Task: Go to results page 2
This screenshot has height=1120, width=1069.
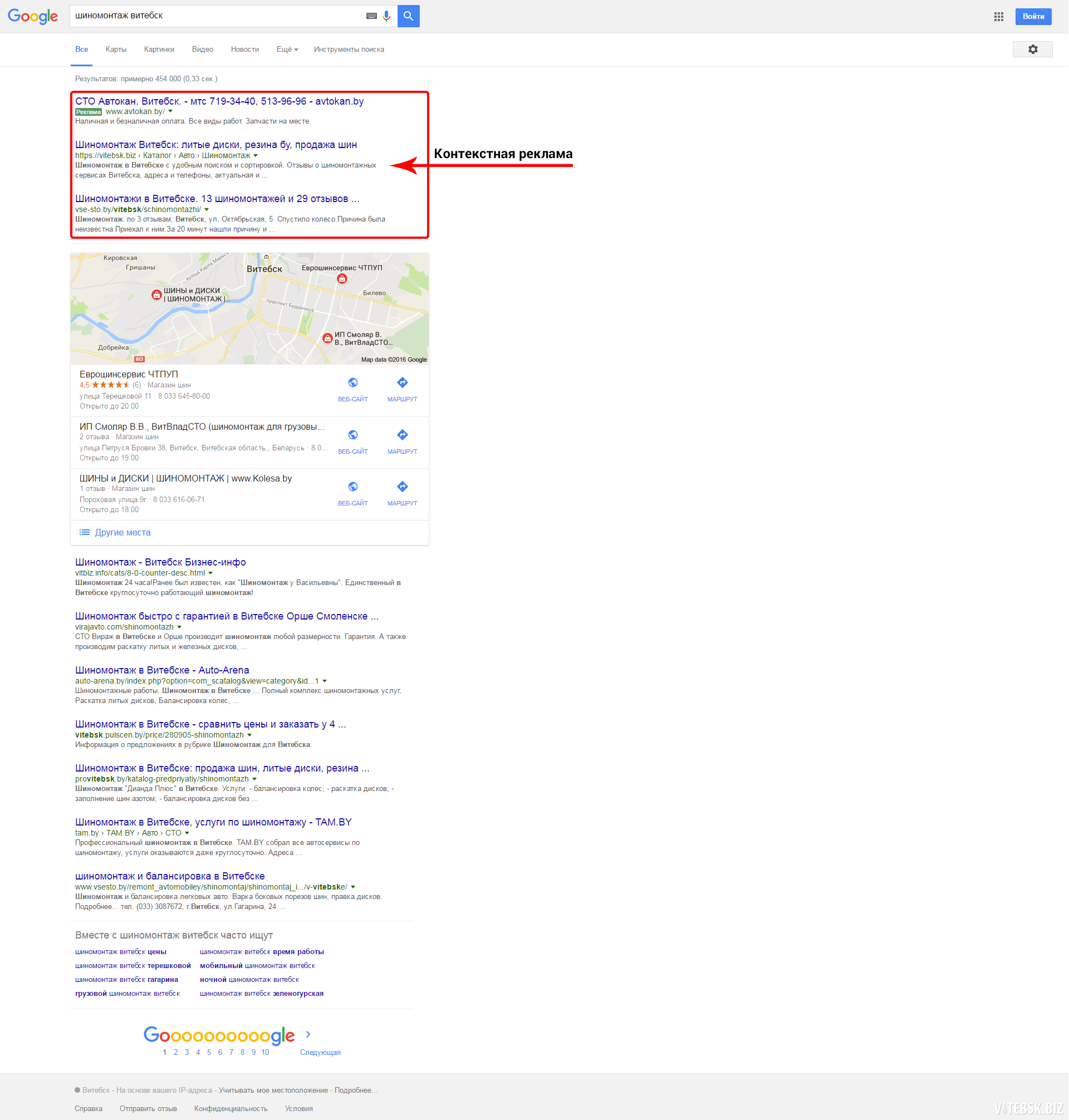Action: click(175, 1053)
